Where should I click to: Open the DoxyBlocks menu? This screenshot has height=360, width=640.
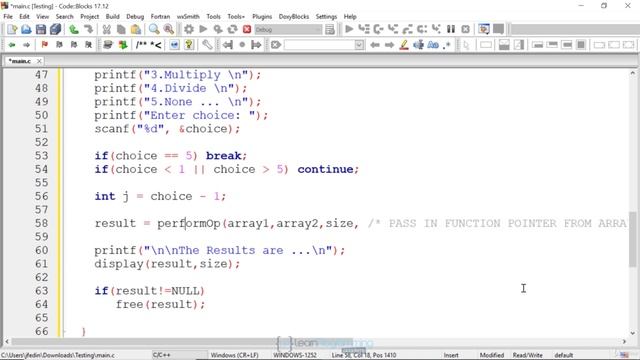tap(294, 16)
